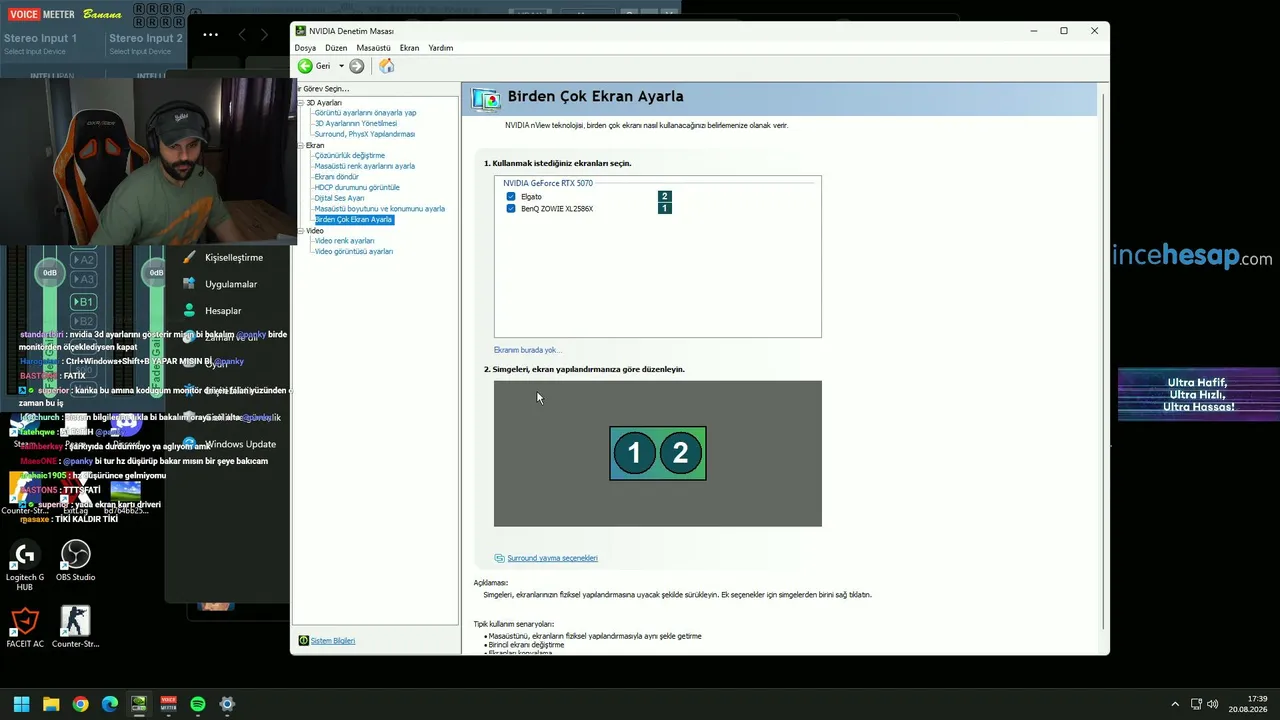Image resolution: width=1280 pixels, height=720 pixels.
Task: Open Microsoft Edge from the taskbar
Action: point(110,704)
